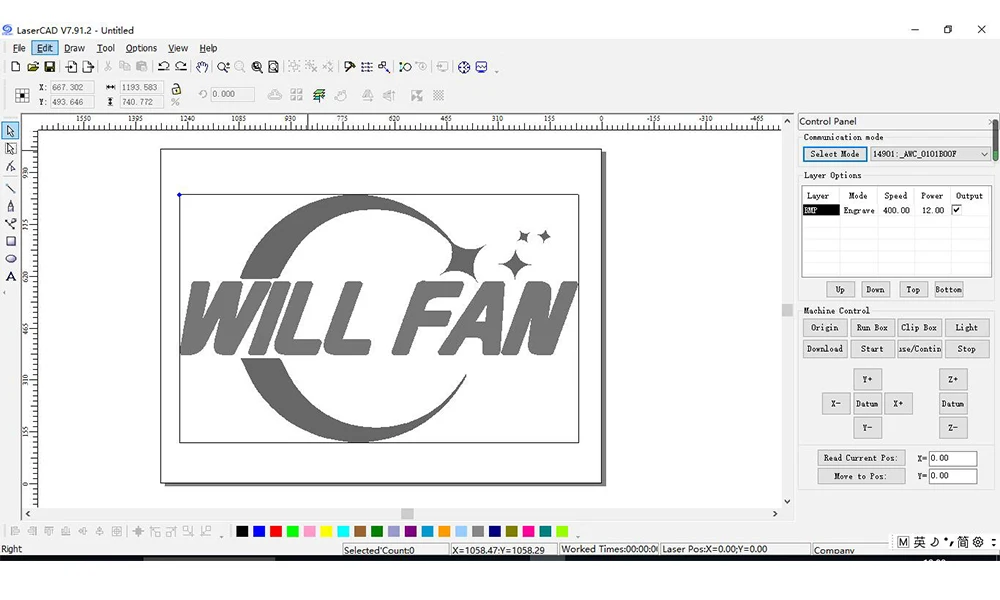The image size is (1000, 600).
Task: Click the zoom to fit all icon
Action: pos(257,66)
